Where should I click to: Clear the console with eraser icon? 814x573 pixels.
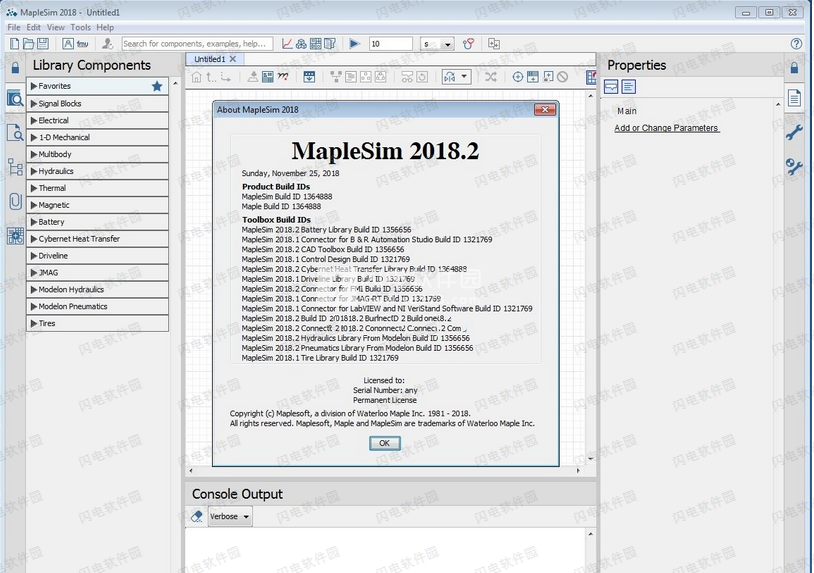tap(197, 516)
